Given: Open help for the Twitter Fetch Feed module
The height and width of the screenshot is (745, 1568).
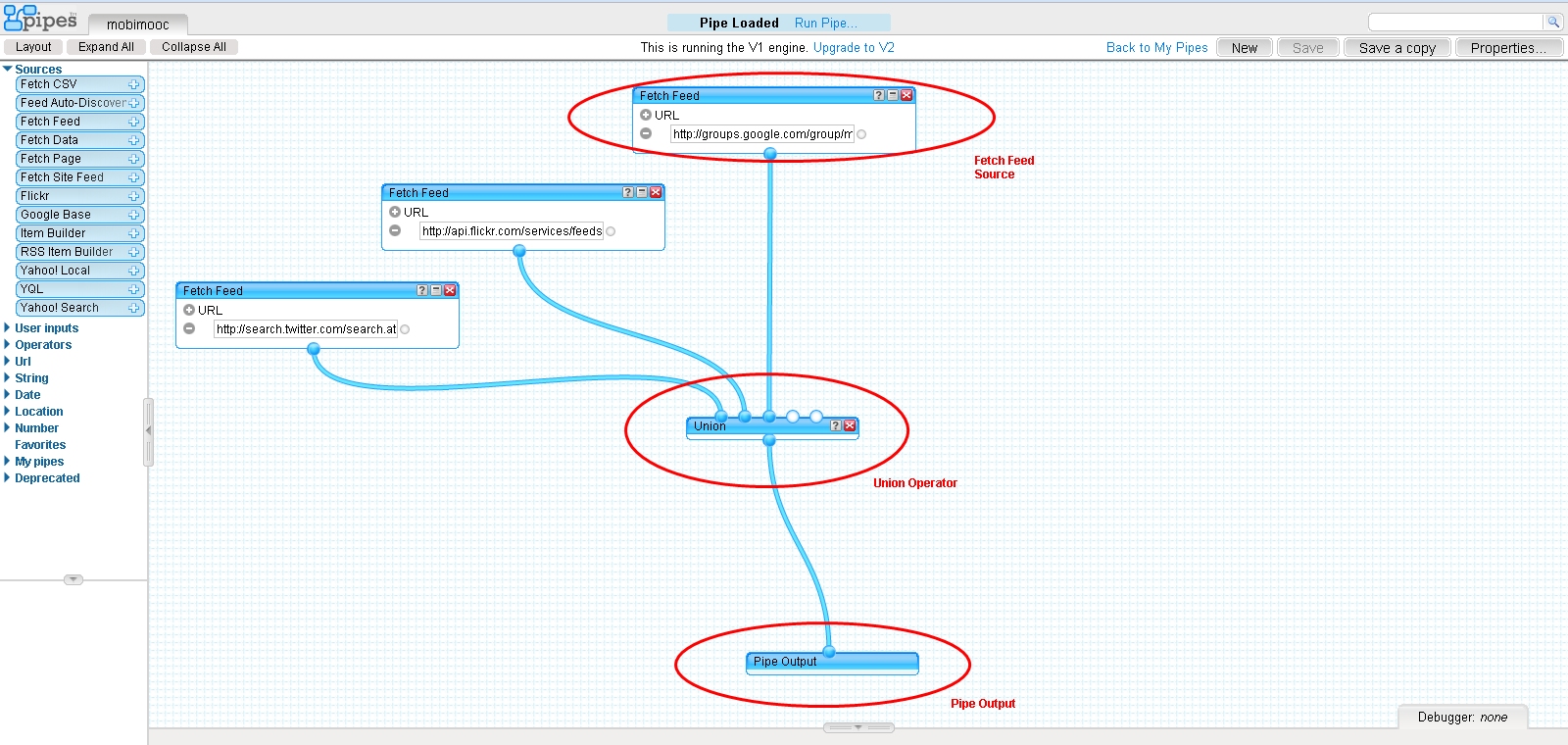Looking at the screenshot, I should coord(422,290).
